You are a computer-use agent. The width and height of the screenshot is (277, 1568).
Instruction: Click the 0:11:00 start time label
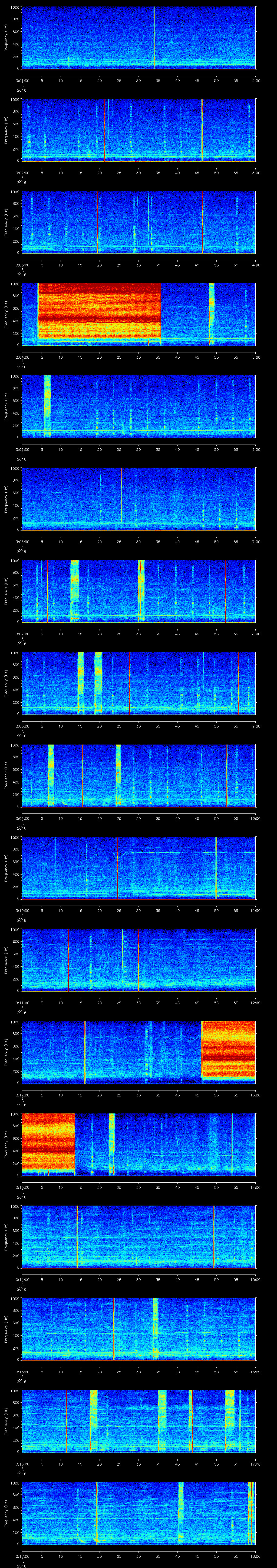tap(22, 1003)
